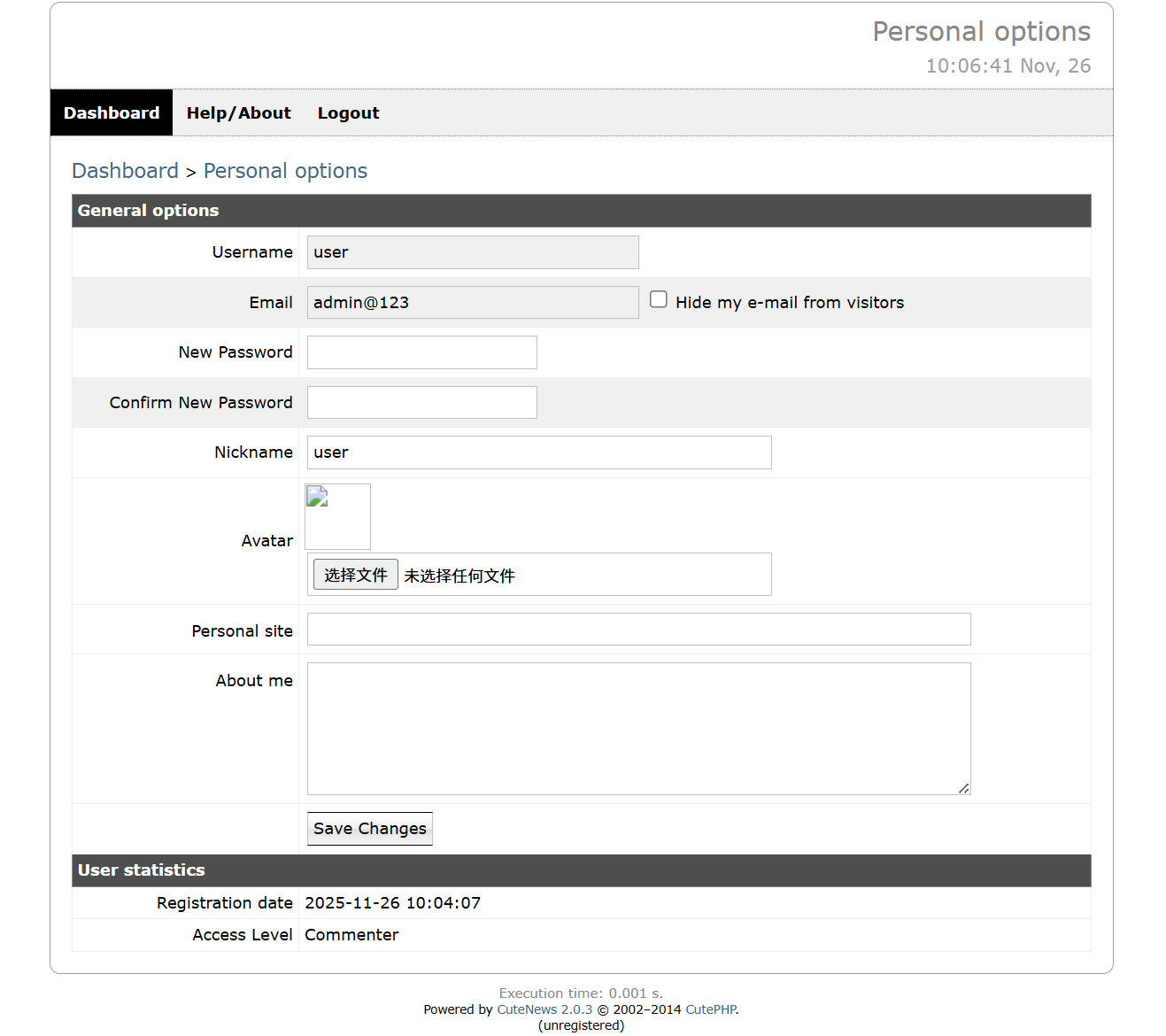Open the Dashboard tab in navigation bar

(x=112, y=112)
